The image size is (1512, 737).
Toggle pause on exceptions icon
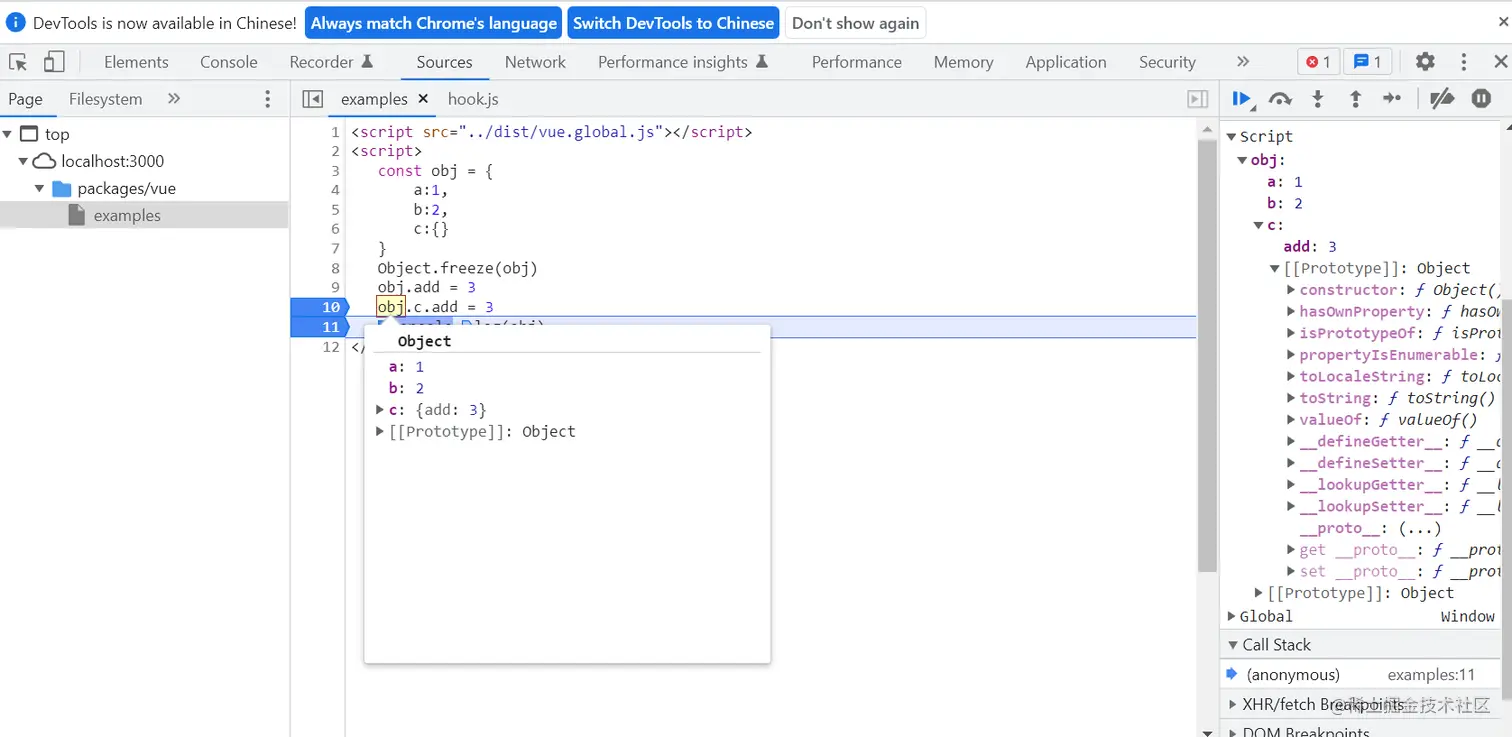(1481, 99)
